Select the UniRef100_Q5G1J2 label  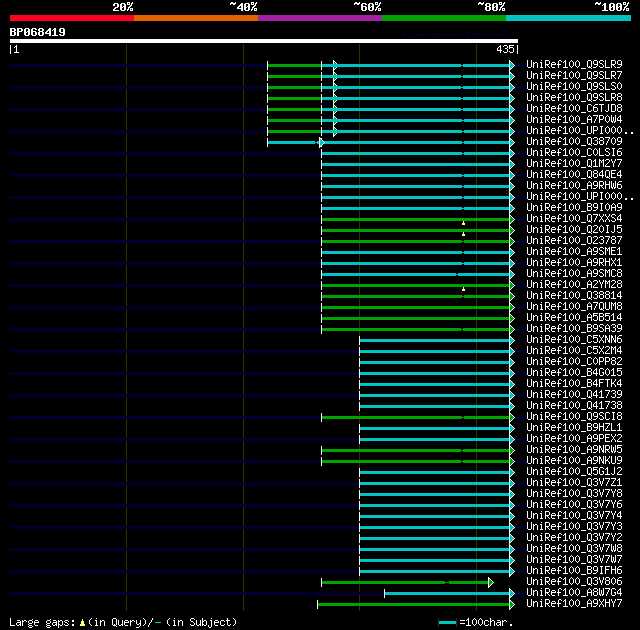[x=574, y=472]
